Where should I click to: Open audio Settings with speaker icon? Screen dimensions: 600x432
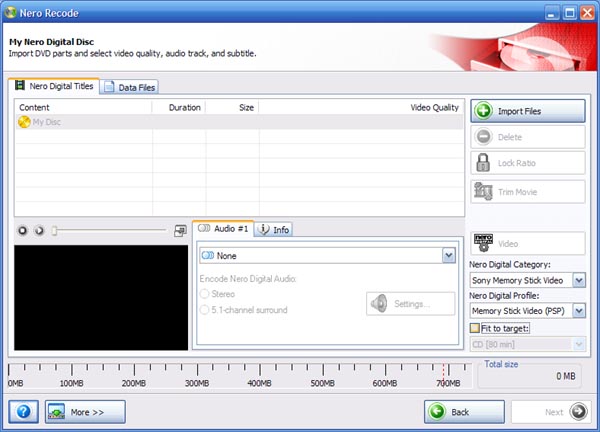(411, 304)
